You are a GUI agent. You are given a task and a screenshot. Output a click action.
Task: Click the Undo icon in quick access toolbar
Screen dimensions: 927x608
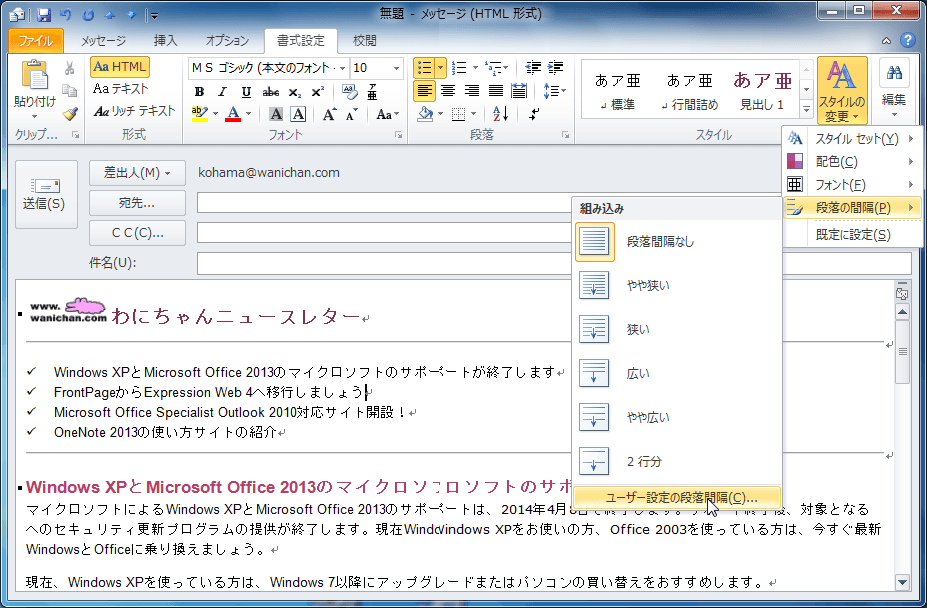[66, 14]
